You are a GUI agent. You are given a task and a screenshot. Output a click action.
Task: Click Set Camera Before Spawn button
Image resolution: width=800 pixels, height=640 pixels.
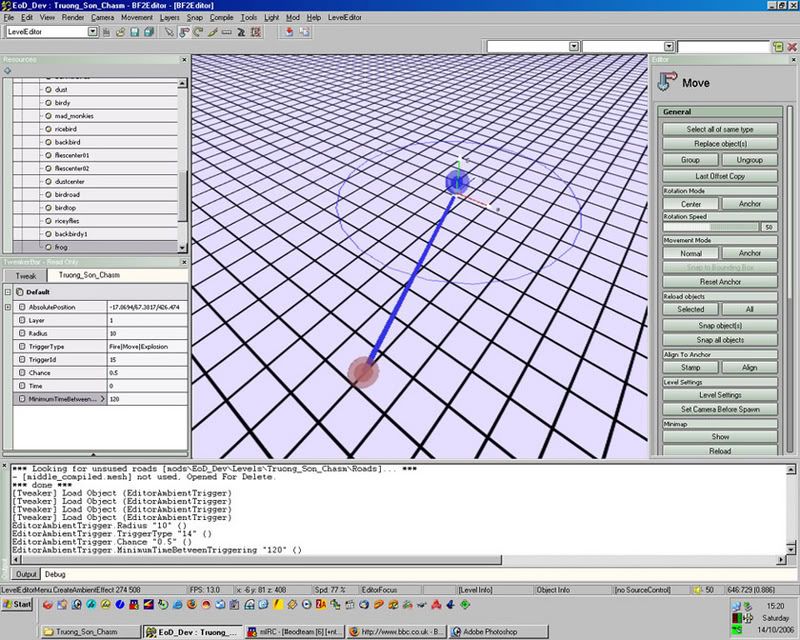(720, 409)
